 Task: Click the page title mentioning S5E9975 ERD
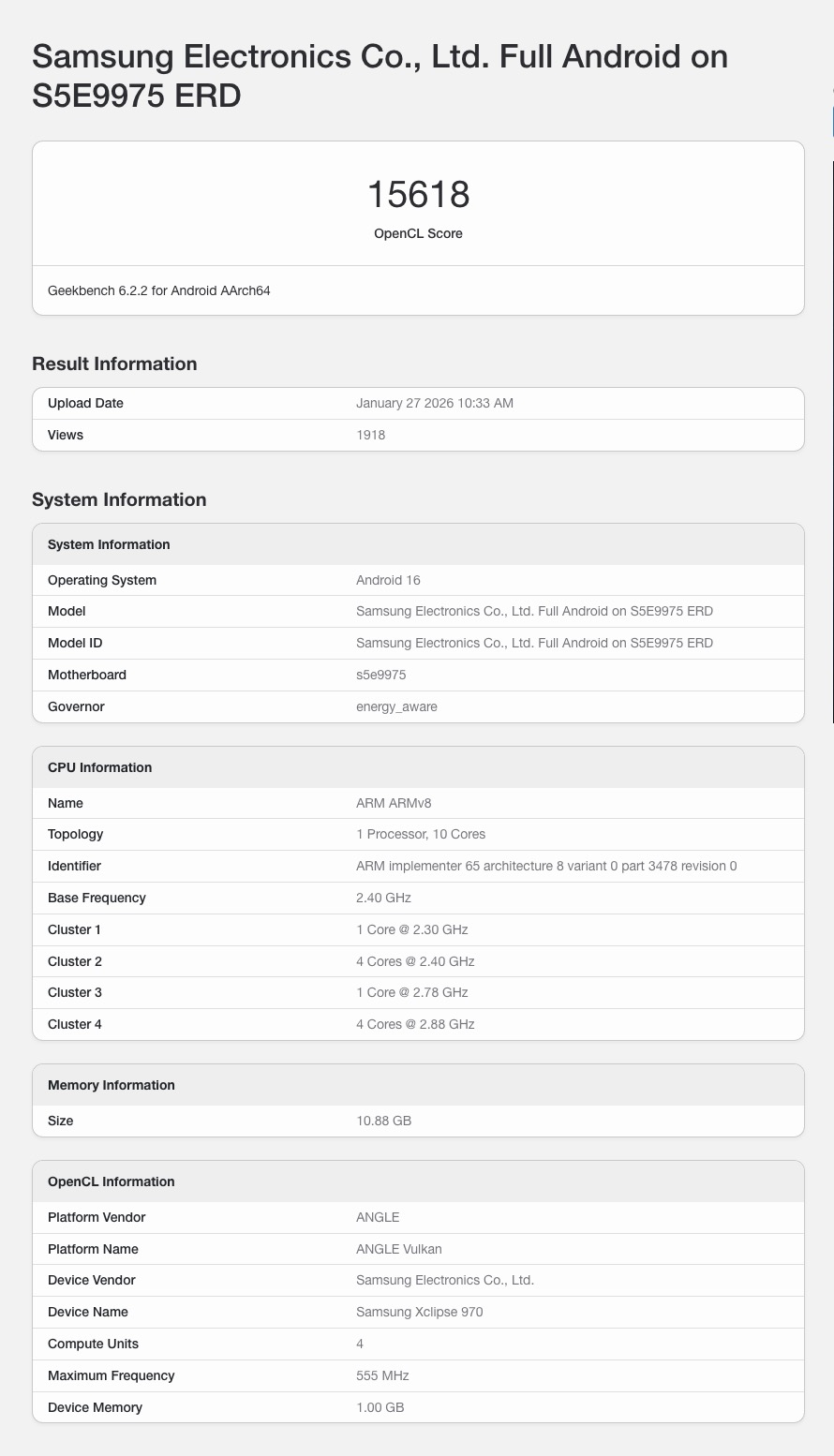coord(380,76)
